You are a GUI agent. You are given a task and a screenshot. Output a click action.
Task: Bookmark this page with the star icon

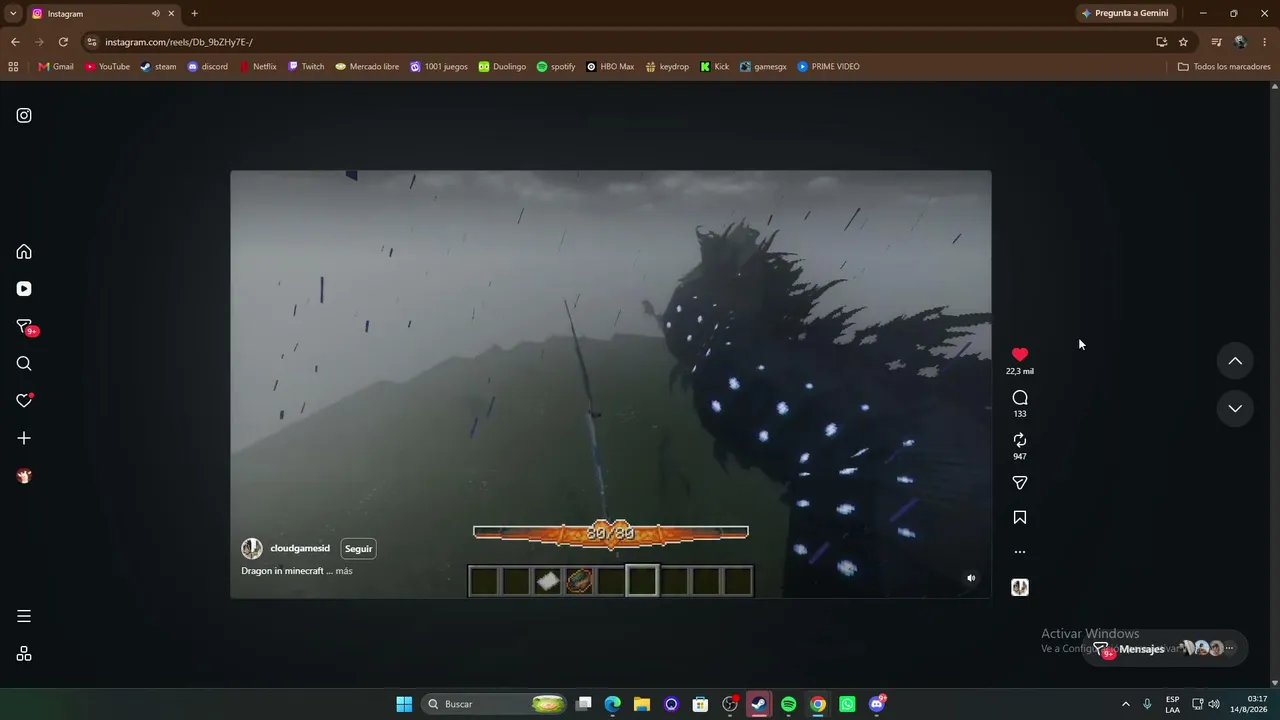(x=1183, y=42)
